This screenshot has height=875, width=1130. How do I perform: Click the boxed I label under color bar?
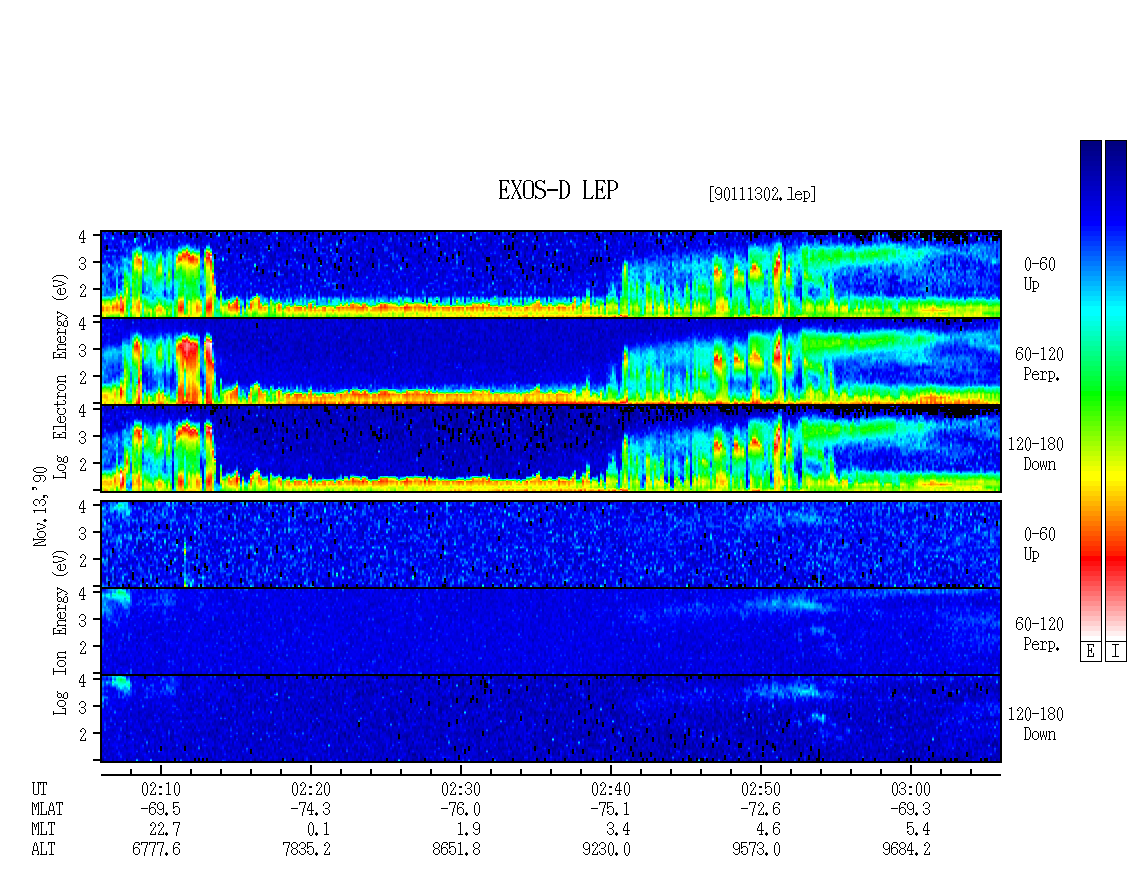(x=1116, y=652)
